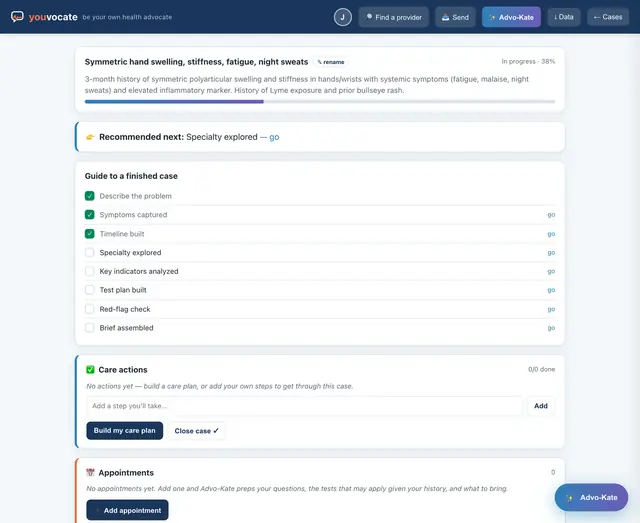
Task: Click the youvocate brand name text
Action: tap(53, 17)
